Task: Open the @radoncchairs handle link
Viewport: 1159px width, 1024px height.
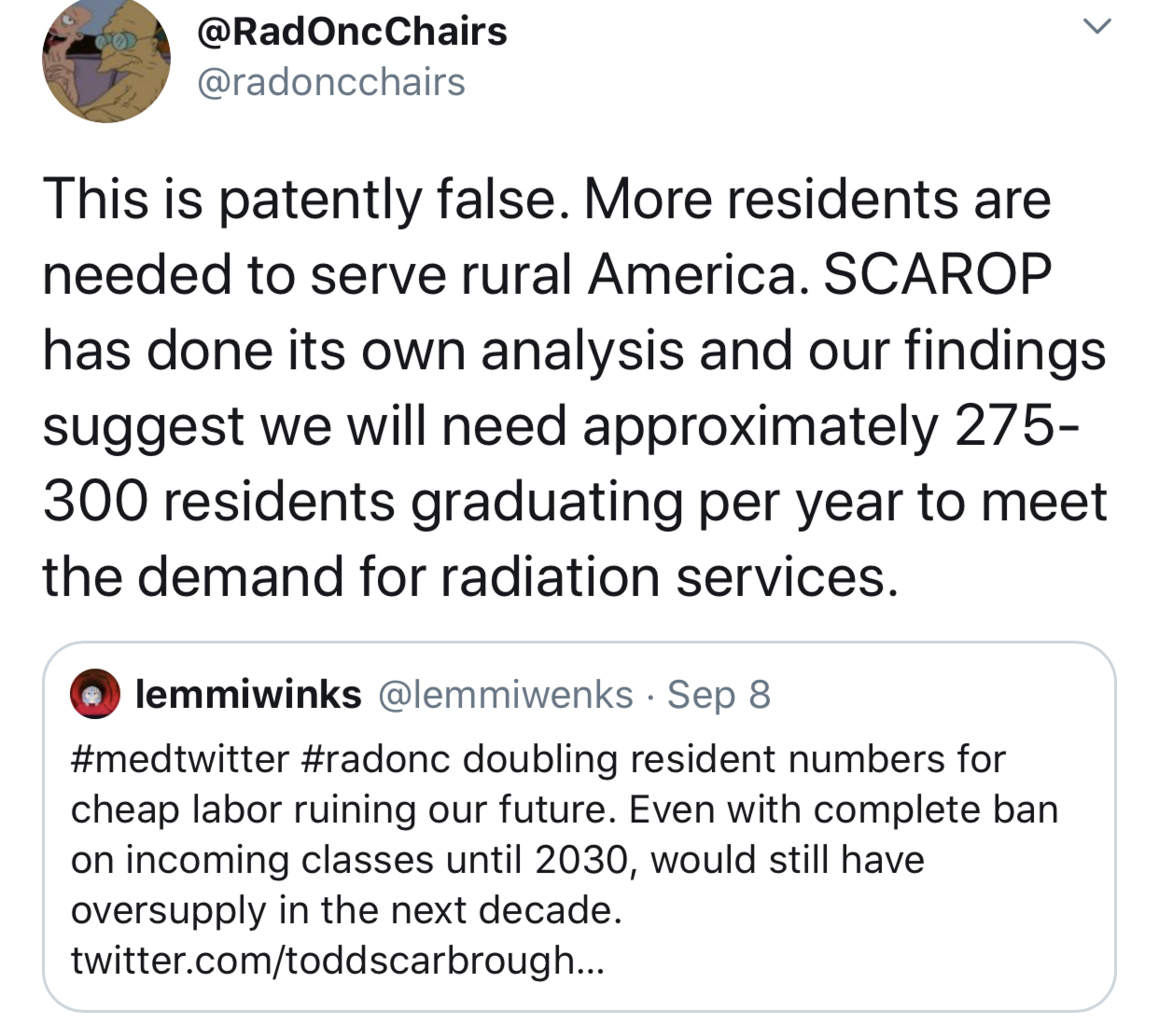Action: (332, 82)
